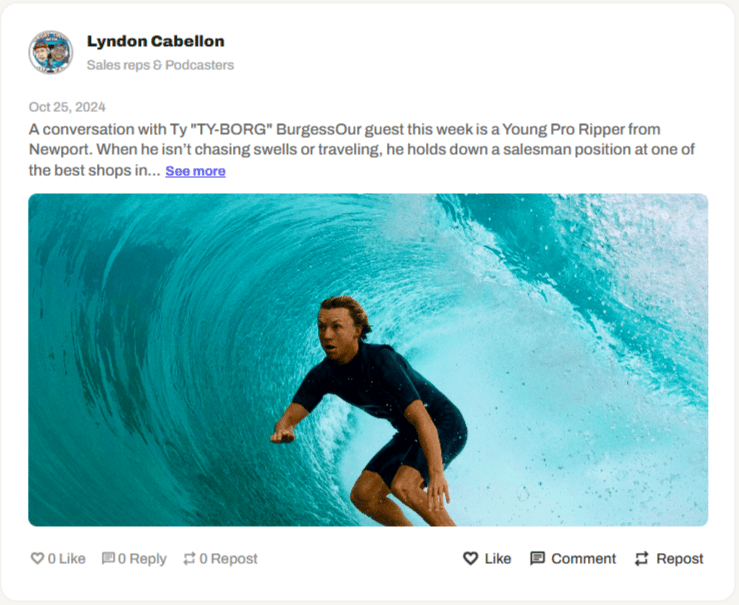Click the repost icon next to 0 Repost
The width and height of the screenshot is (739, 605).
point(189,558)
